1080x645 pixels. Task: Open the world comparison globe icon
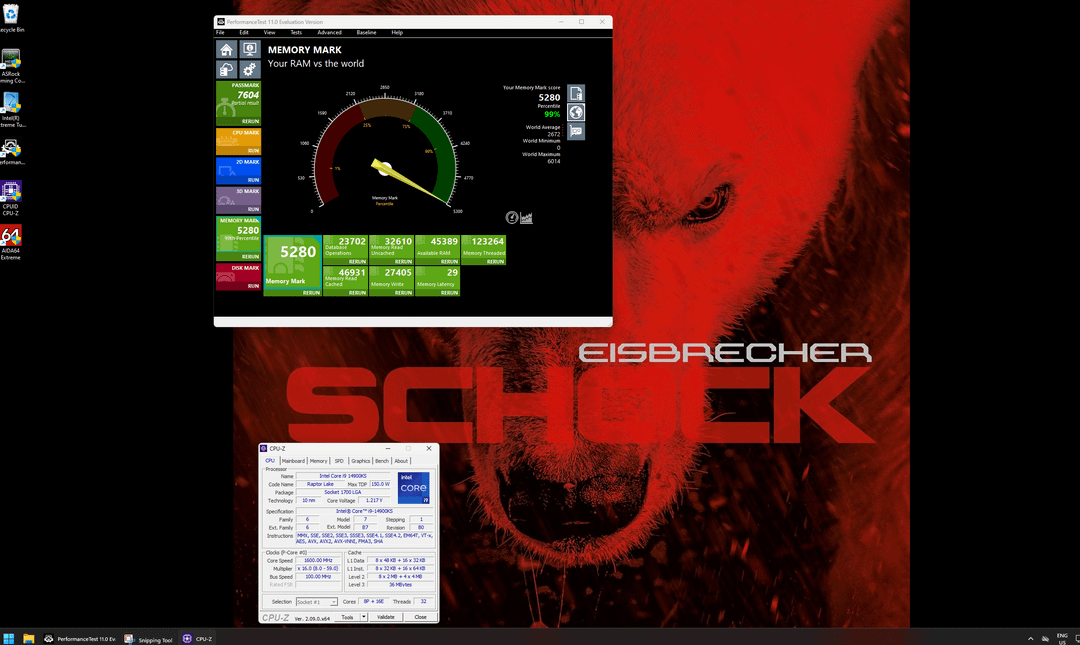point(576,112)
